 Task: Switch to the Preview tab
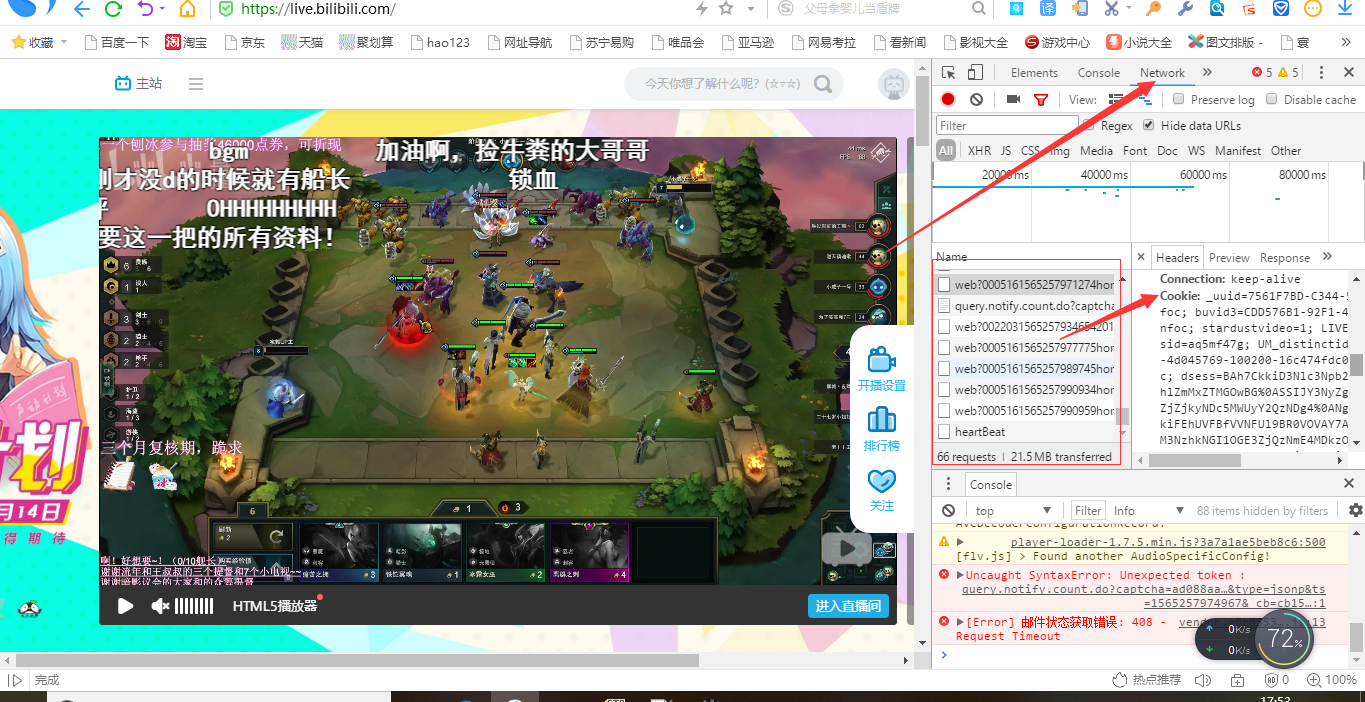[x=1229, y=257]
